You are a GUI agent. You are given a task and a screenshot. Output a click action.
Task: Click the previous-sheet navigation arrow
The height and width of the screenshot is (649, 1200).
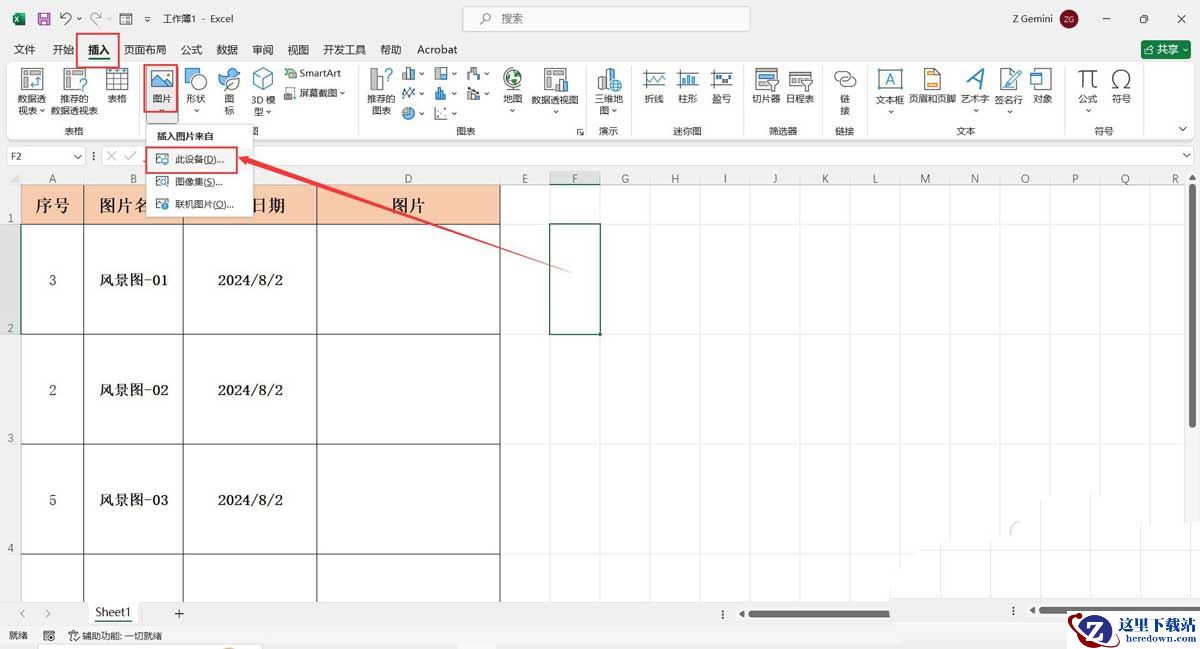pyautogui.click(x=23, y=613)
